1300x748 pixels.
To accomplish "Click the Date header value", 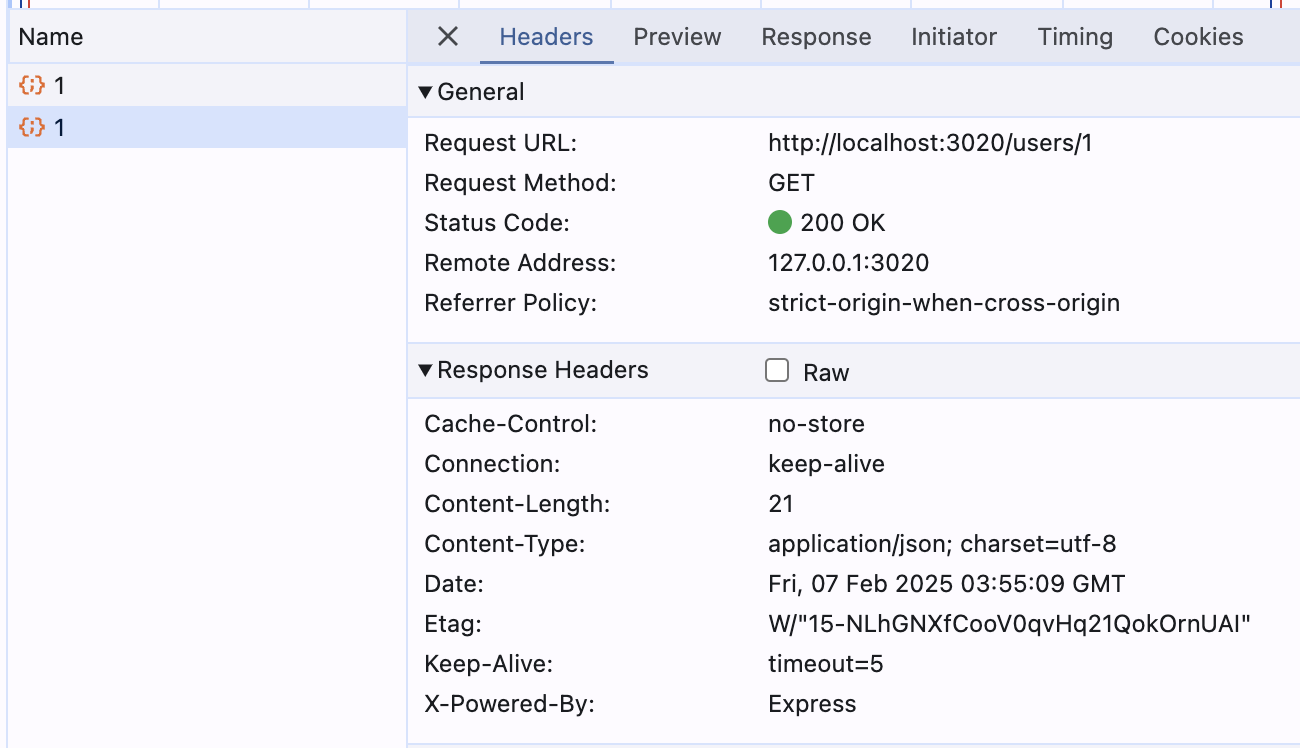I will click(x=946, y=584).
